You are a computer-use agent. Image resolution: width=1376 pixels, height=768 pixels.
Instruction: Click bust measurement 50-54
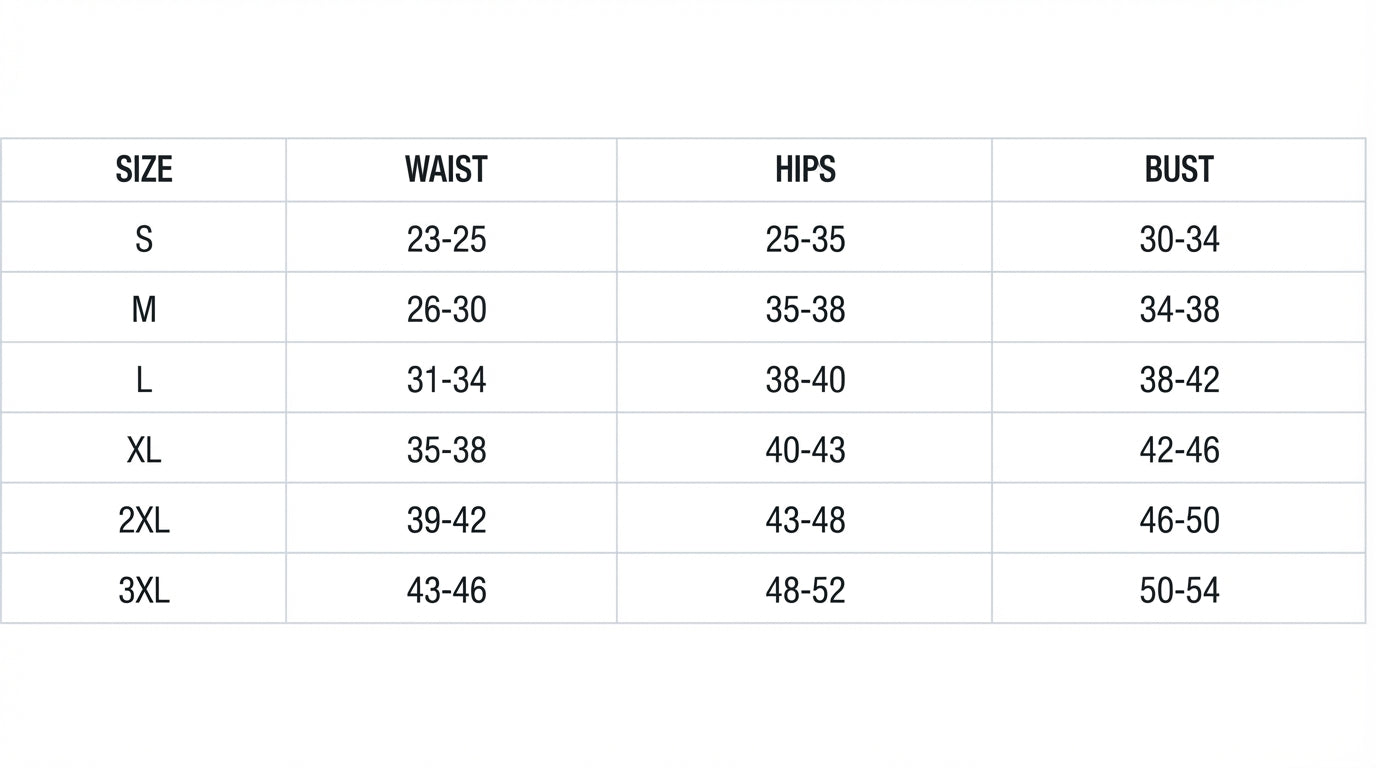pos(1179,589)
